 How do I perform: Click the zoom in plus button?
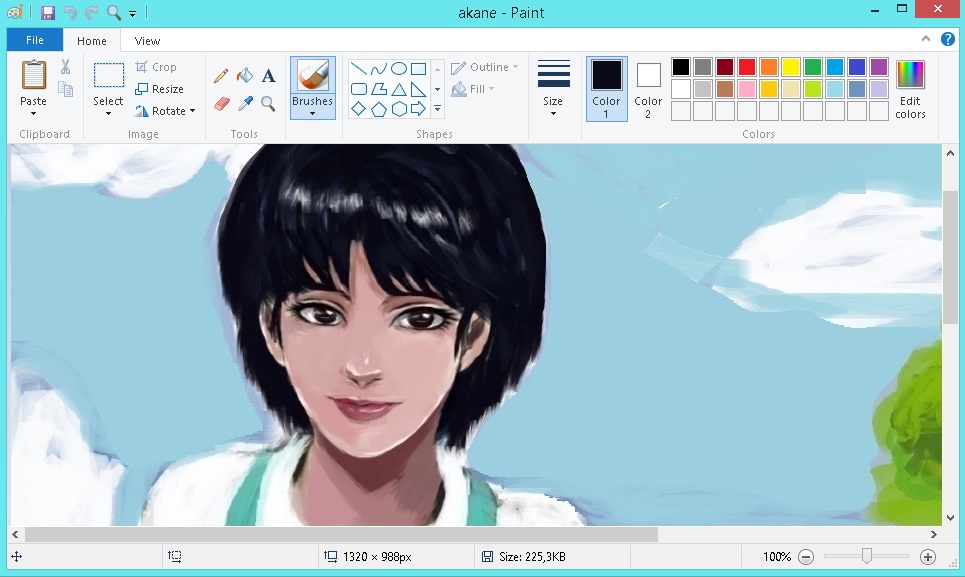pyautogui.click(x=927, y=557)
